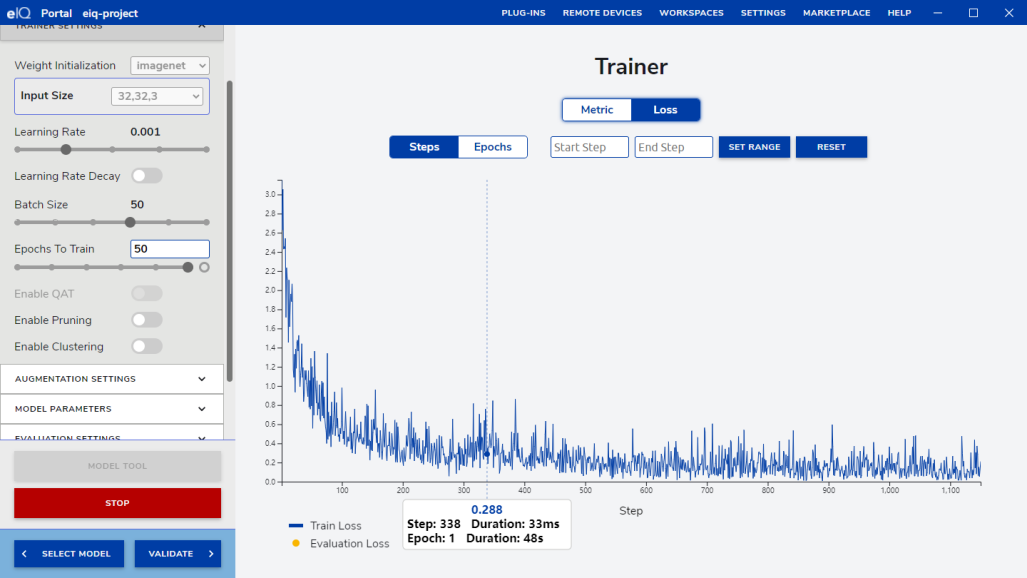Viewport: 1027px width, 578px height.
Task: Switch chart view to Epochs
Action: (x=492, y=147)
